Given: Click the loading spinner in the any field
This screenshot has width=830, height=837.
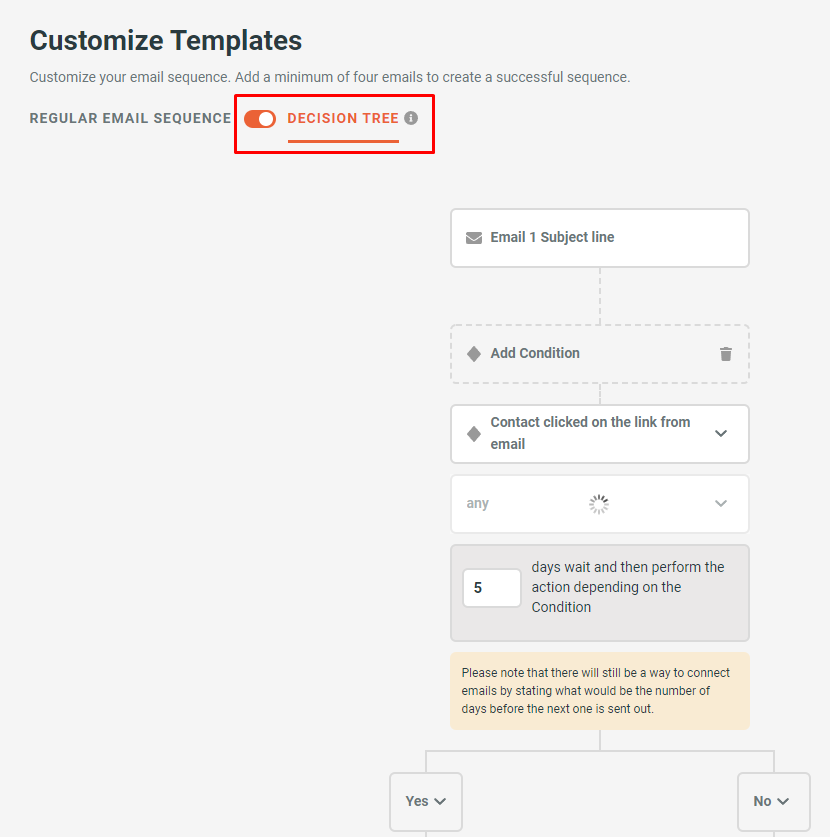Looking at the screenshot, I should (598, 504).
